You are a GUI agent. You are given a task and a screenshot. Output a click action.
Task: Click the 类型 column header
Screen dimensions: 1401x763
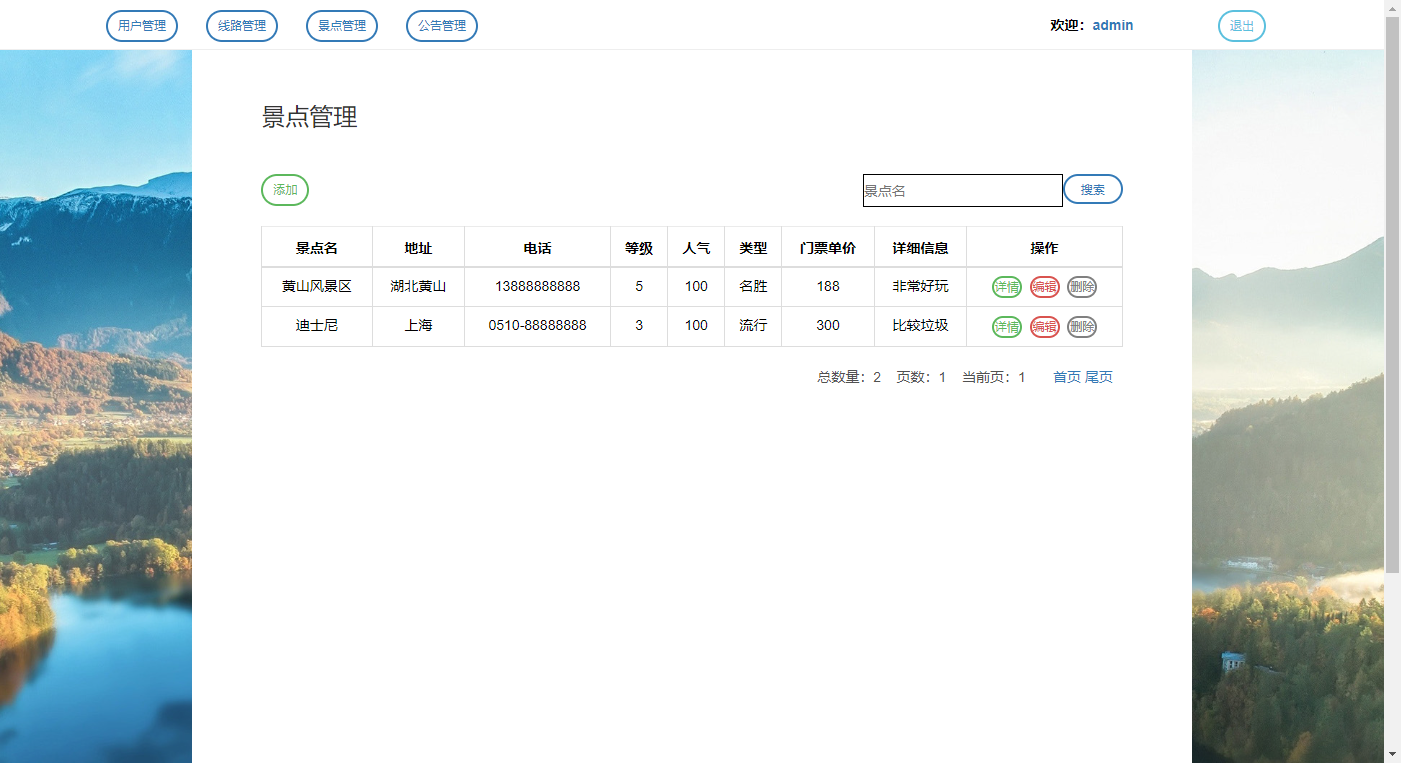coord(753,248)
